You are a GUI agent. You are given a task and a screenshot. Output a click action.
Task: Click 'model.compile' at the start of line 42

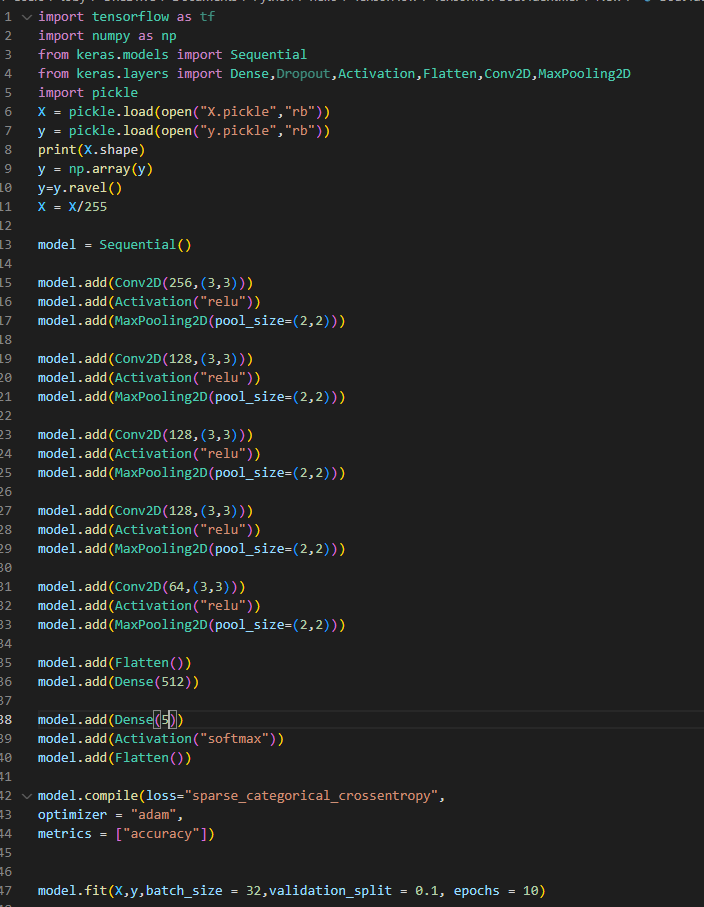point(88,796)
